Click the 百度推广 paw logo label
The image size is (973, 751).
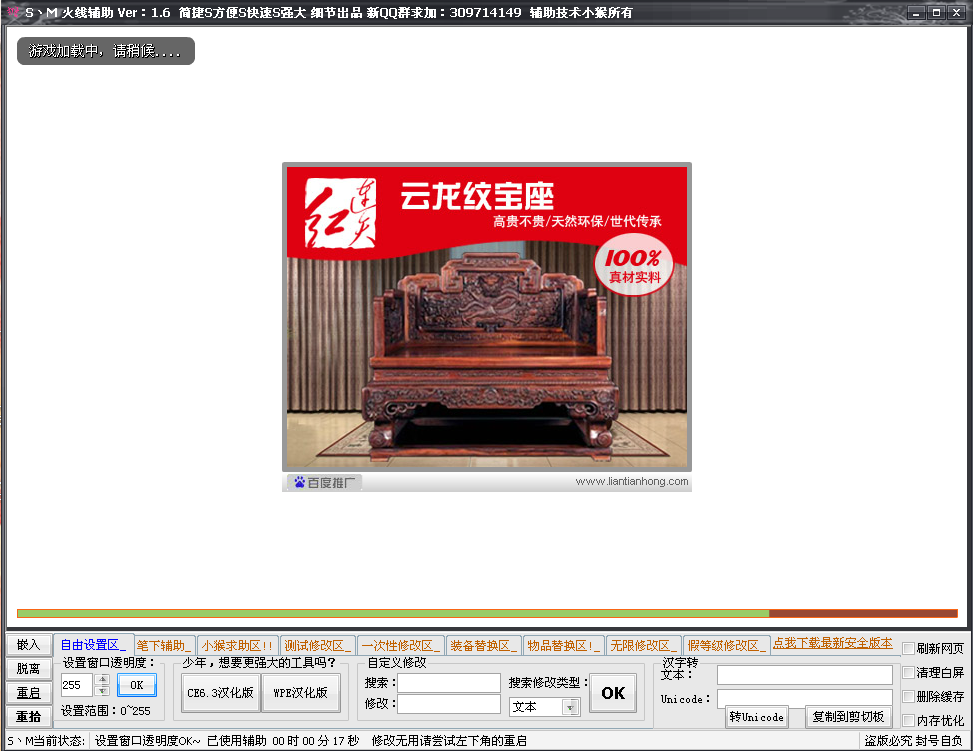point(325,482)
